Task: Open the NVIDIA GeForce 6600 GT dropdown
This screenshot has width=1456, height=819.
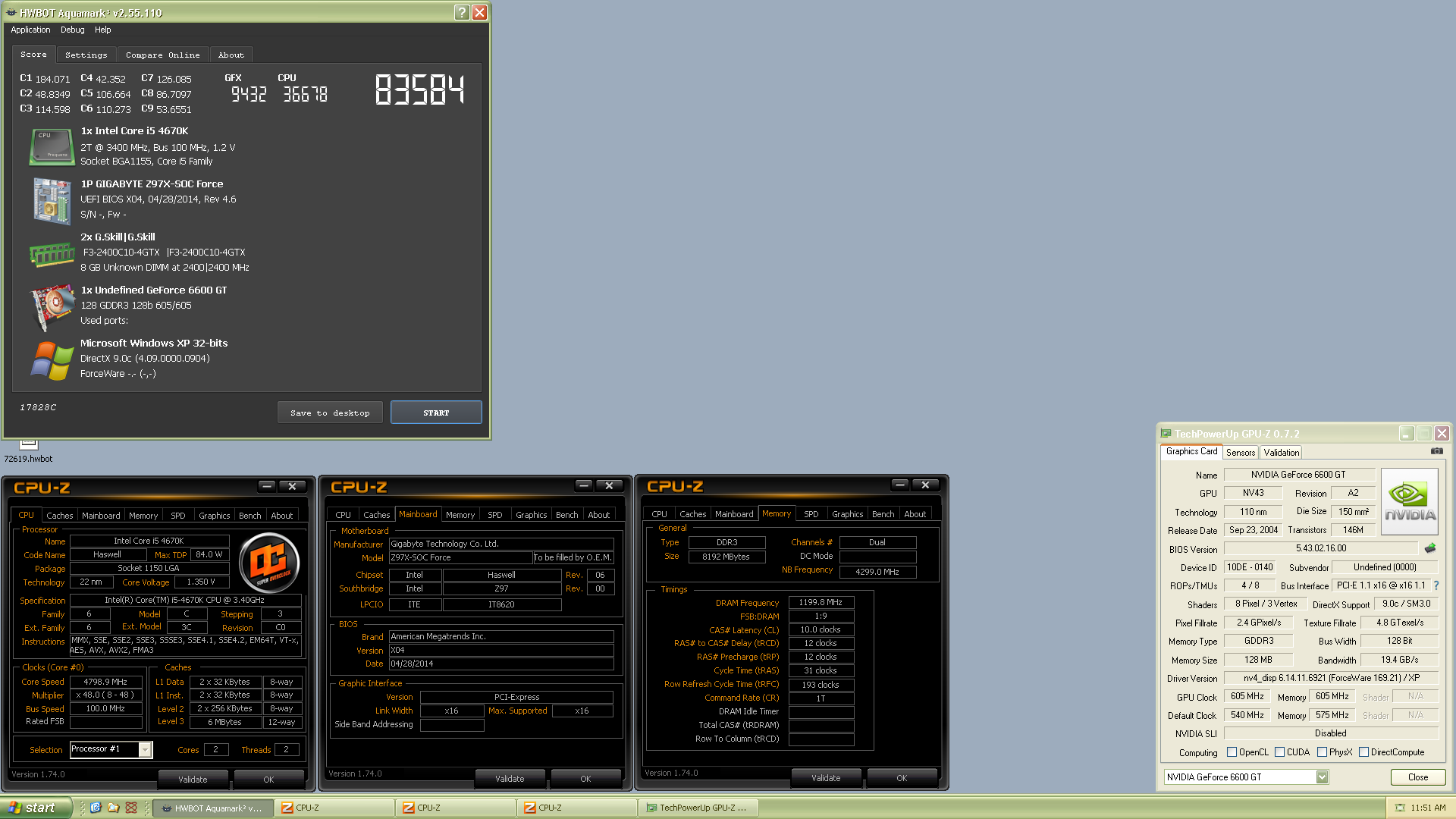Action: (x=1323, y=777)
